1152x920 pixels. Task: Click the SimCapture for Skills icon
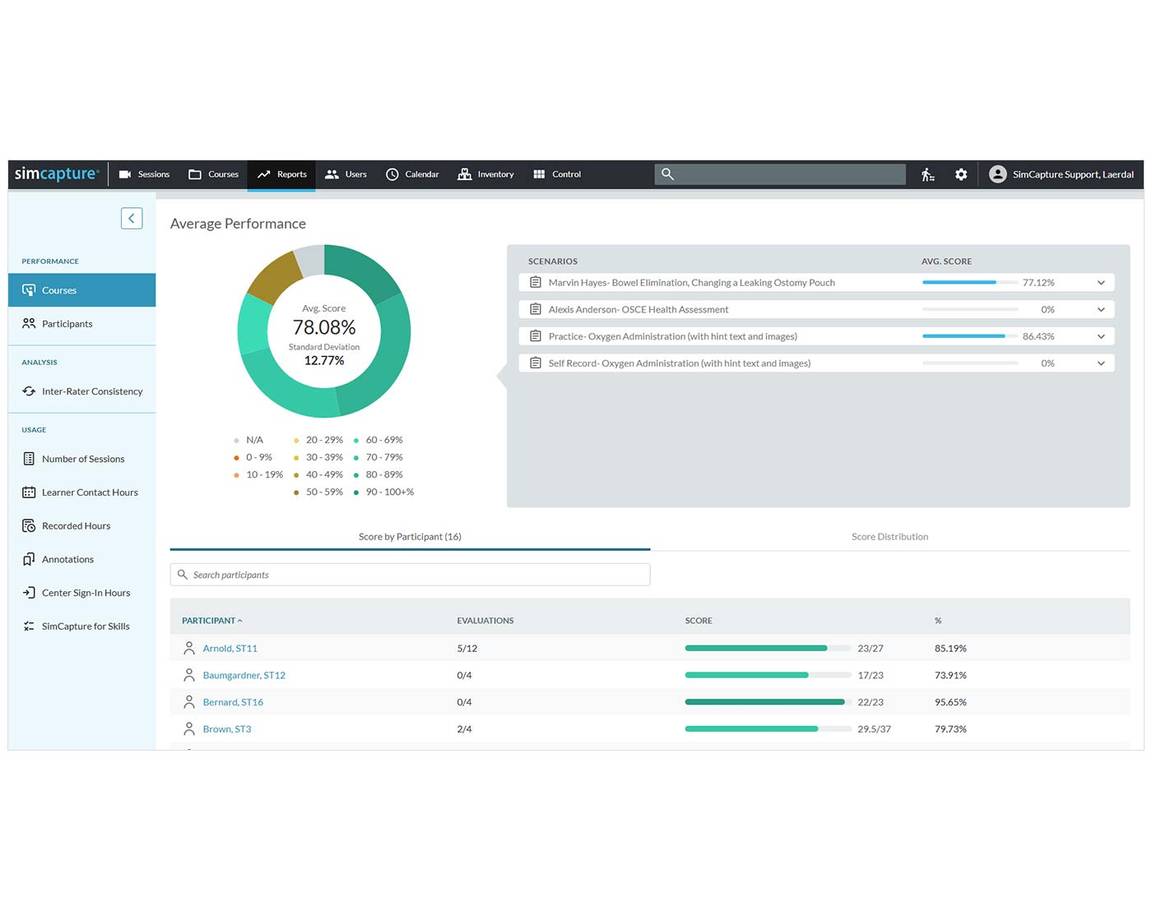pos(29,626)
